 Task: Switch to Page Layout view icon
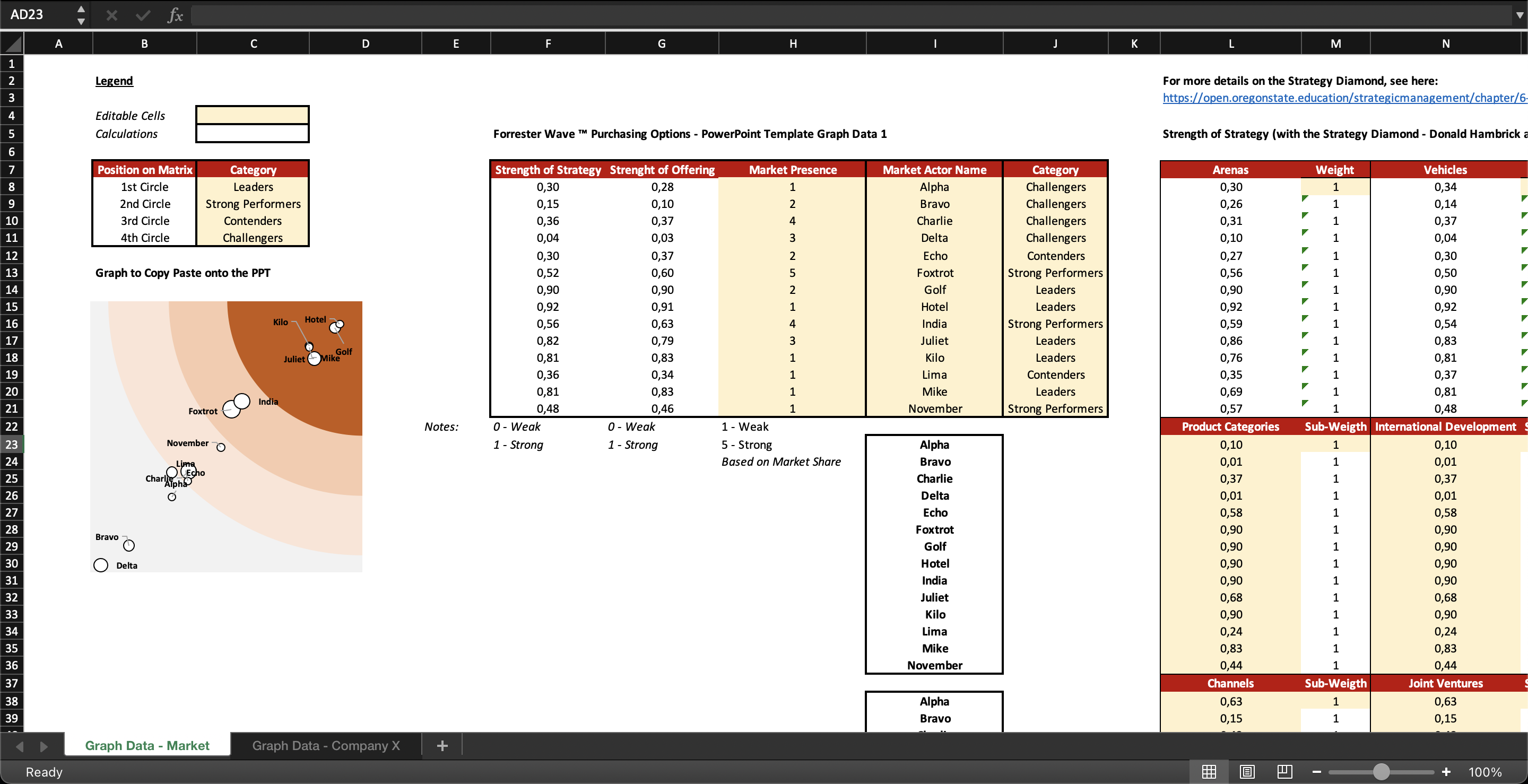tap(1247, 772)
